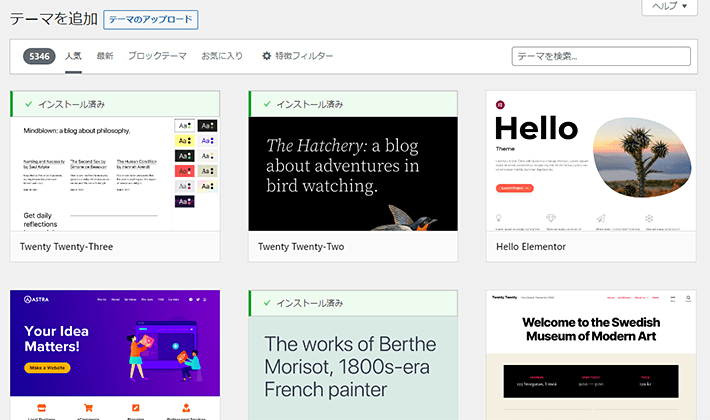This screenshot has height=420, width=710.
Task: Select the 人気 tab
Action: (x=73, y=56)
